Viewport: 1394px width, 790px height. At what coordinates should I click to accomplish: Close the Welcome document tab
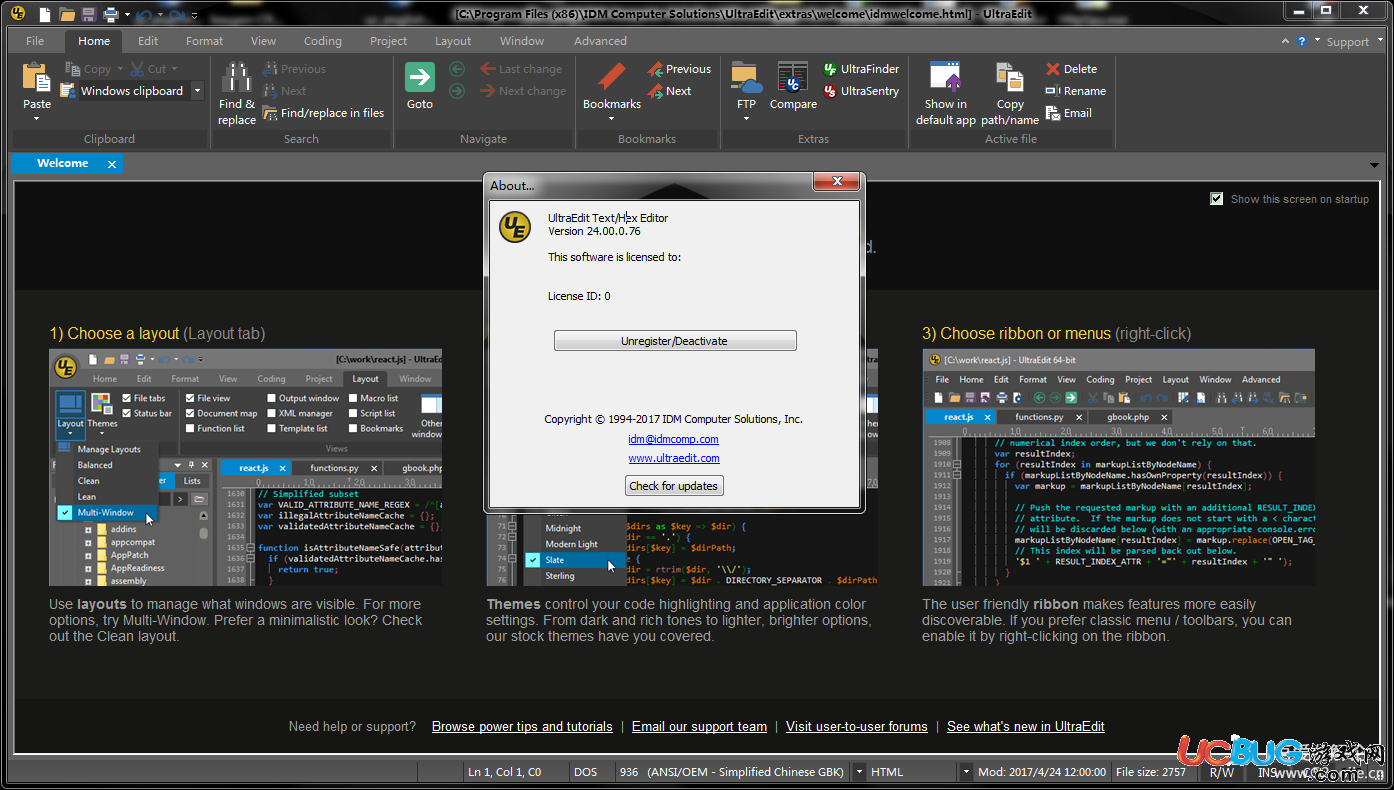(111, 164)
